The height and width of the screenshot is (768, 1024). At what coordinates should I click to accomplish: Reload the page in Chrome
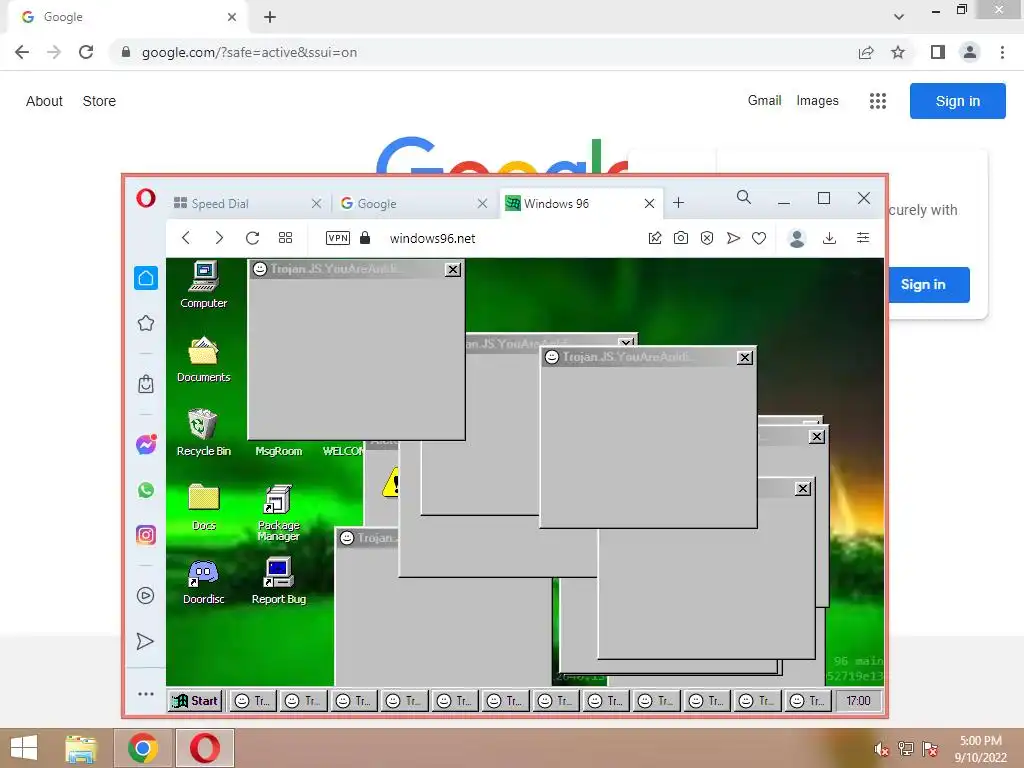(86, 52)
